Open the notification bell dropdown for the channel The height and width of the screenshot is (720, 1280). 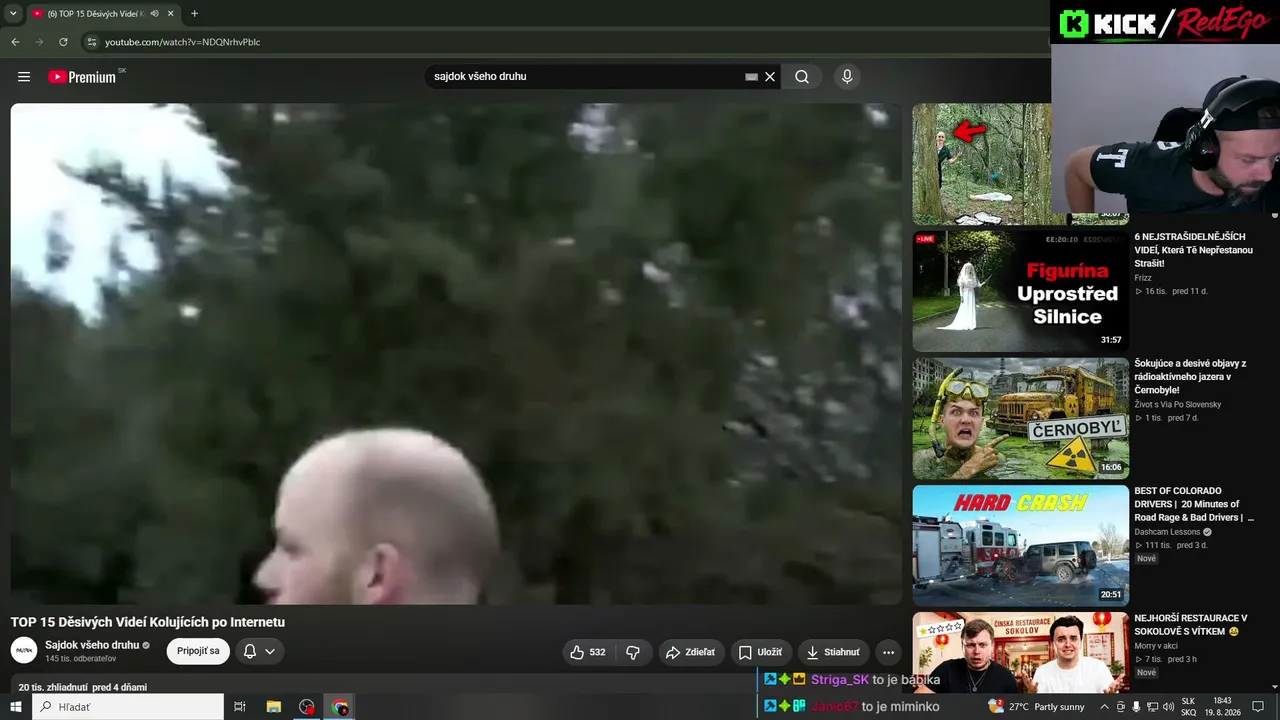tap(259, 652)
